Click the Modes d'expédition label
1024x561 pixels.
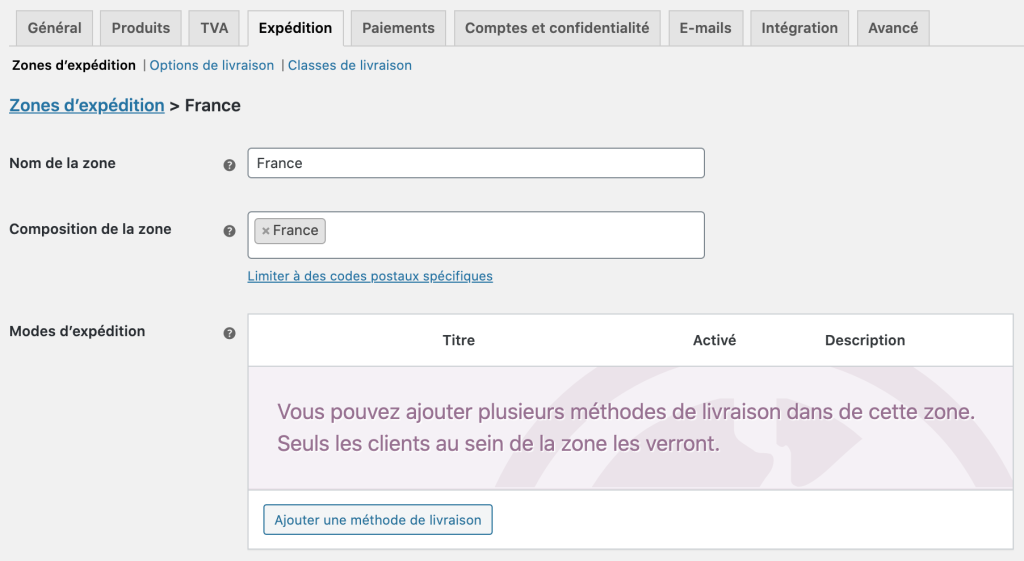coord(77,331)
